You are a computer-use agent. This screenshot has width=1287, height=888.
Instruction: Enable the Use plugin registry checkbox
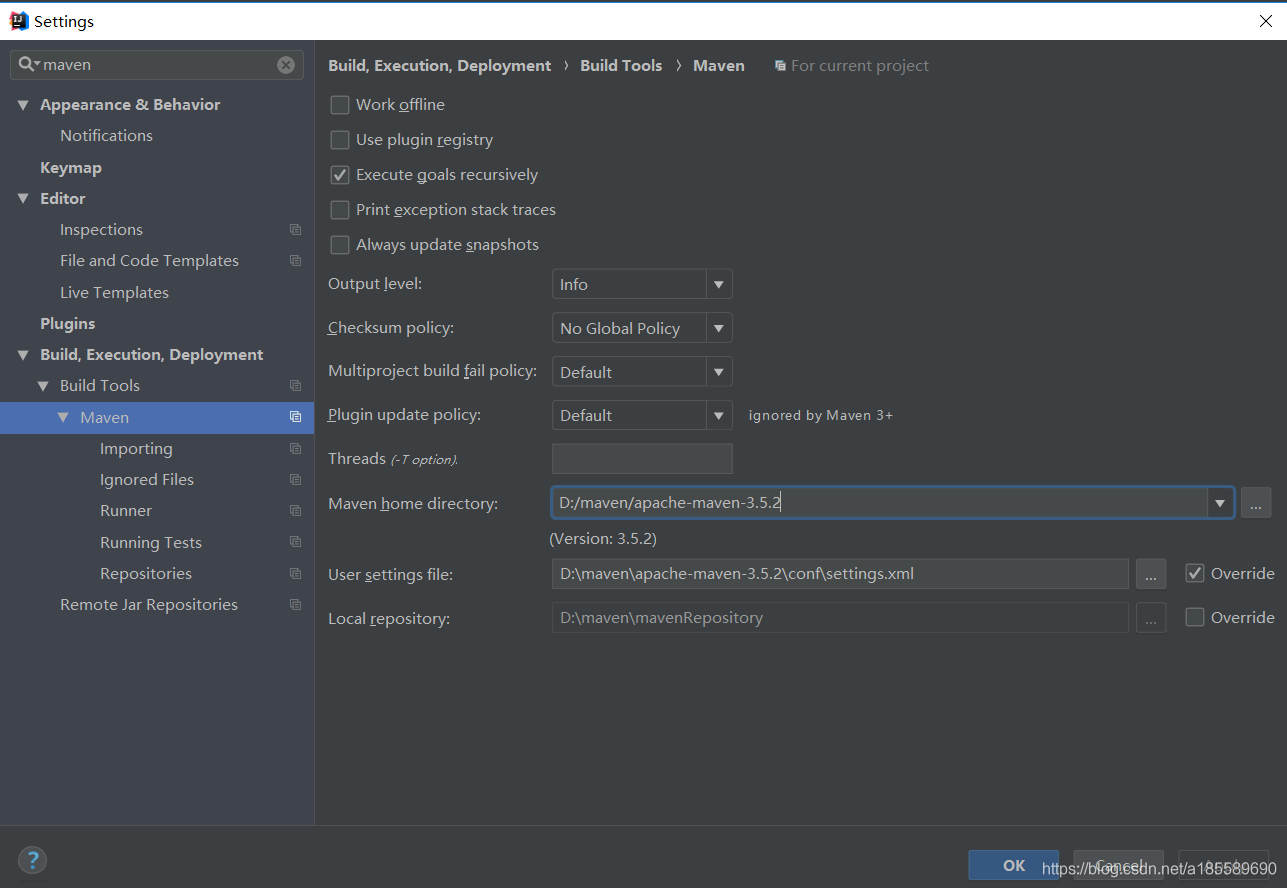coord(340,140)
